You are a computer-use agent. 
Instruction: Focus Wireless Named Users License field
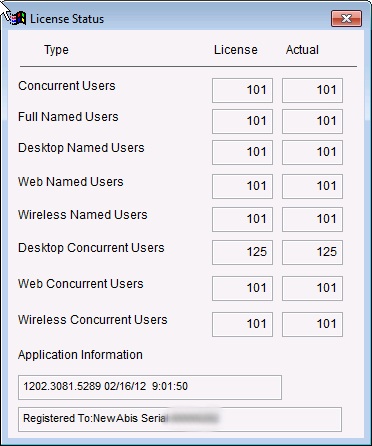[242, 219]
